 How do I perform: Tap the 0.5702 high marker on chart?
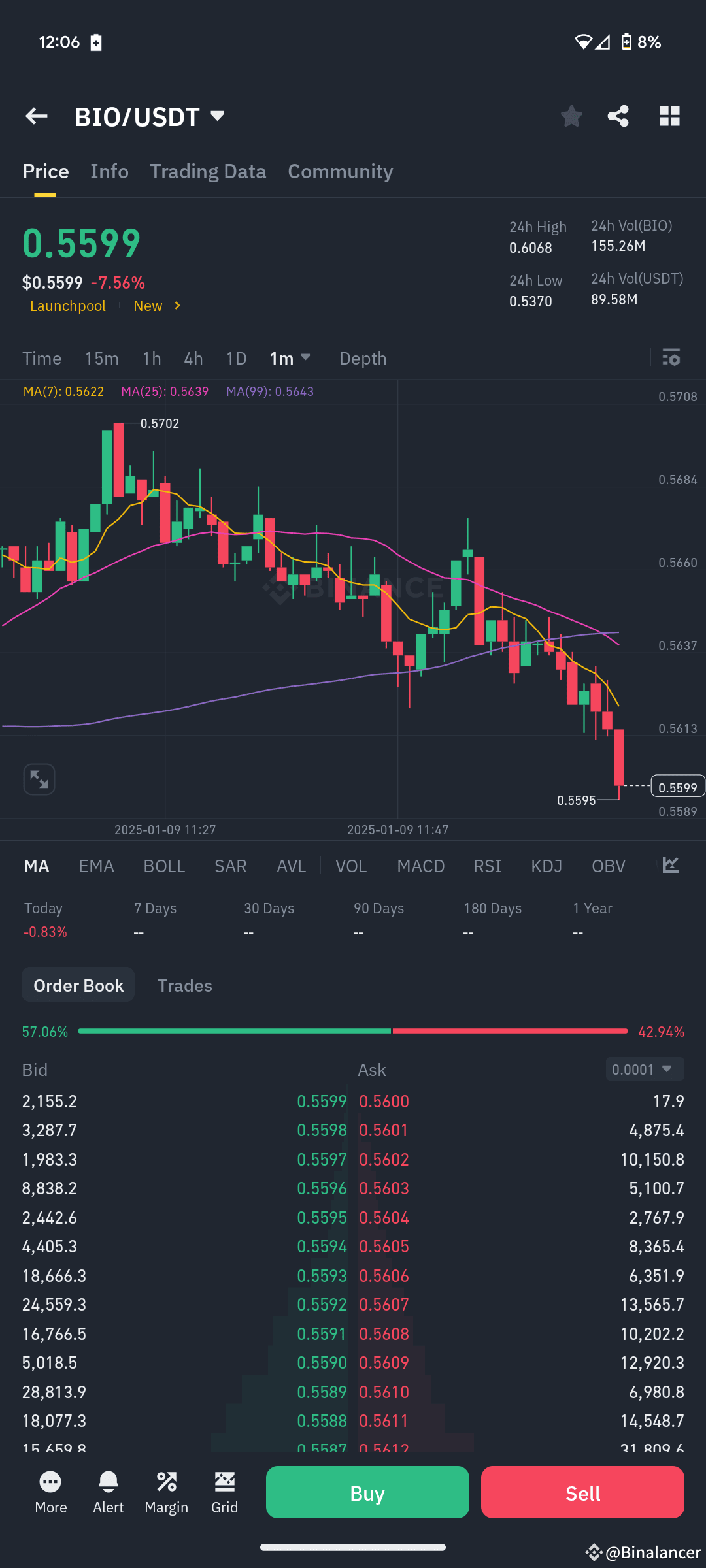click(160, 423)
